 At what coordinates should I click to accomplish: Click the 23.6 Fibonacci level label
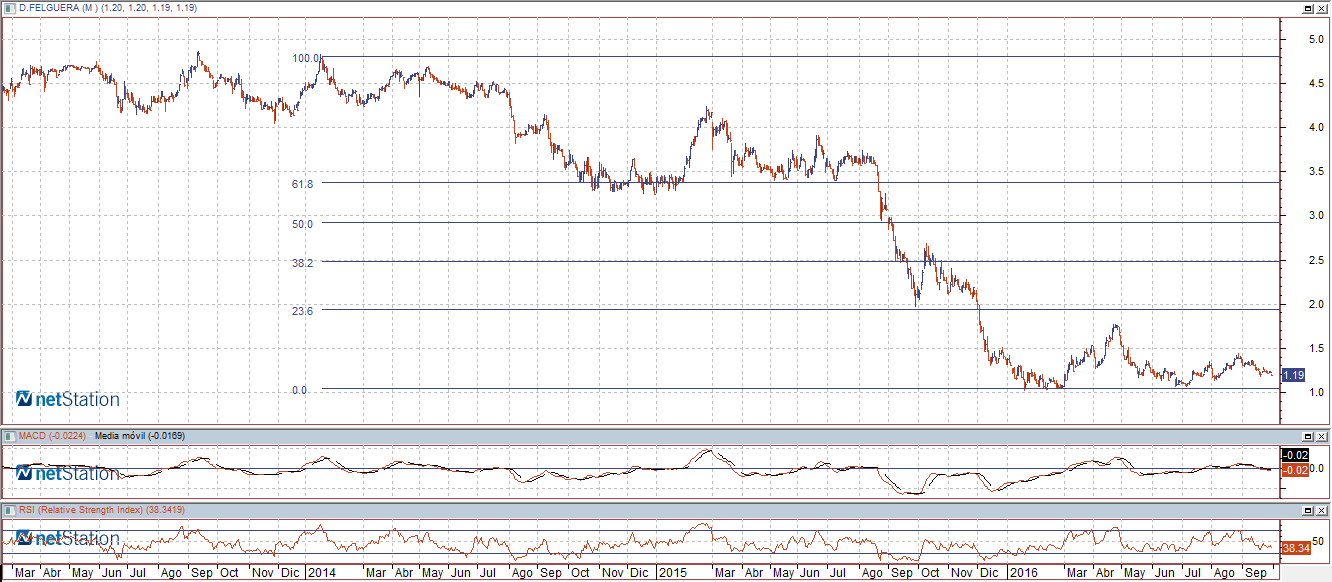(303, 311)
